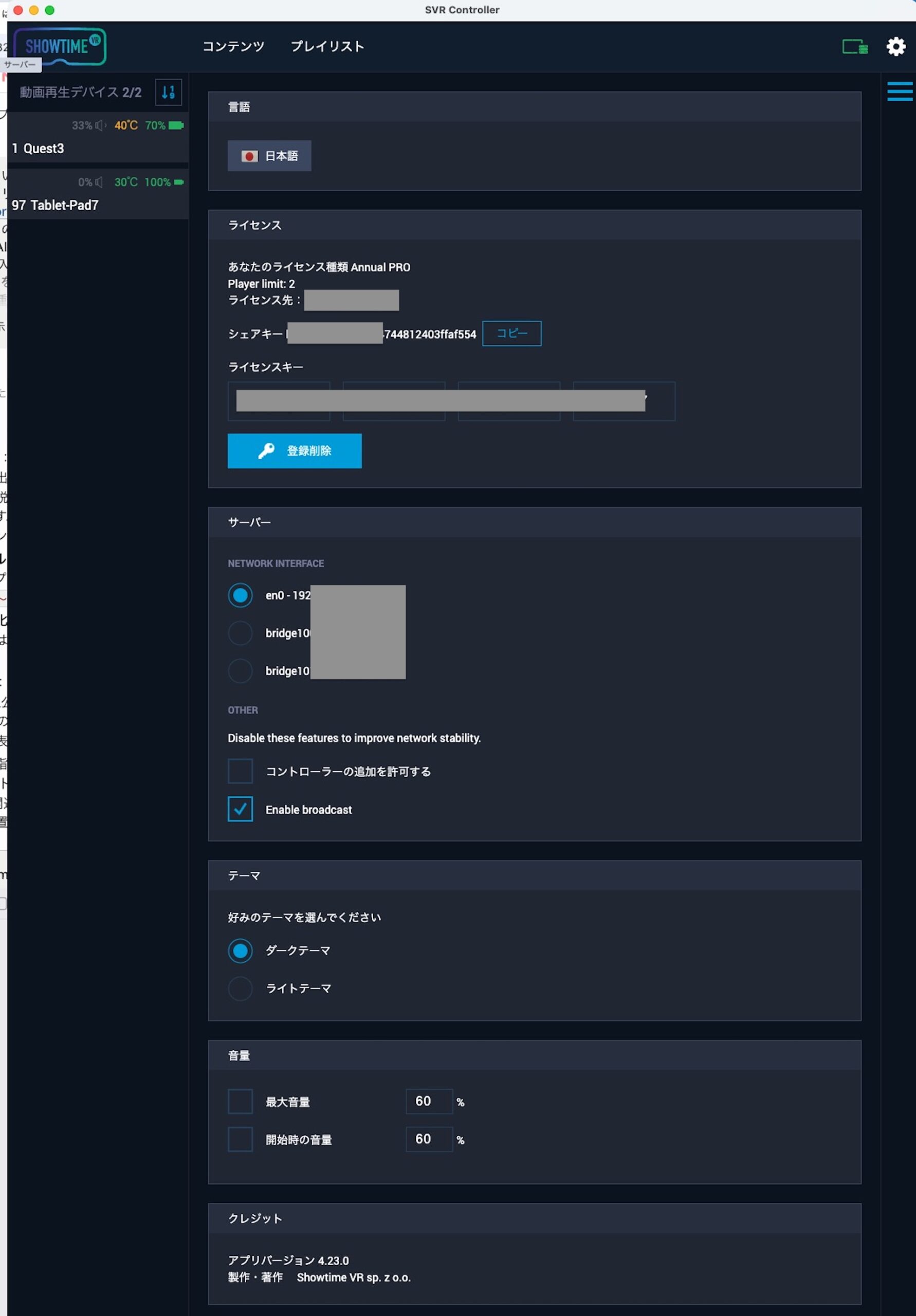Viewport: 916px width, 1316px height.
Task: Open the hamburger menu on the right
Action: pyautogui.click(x=900, y=91)
